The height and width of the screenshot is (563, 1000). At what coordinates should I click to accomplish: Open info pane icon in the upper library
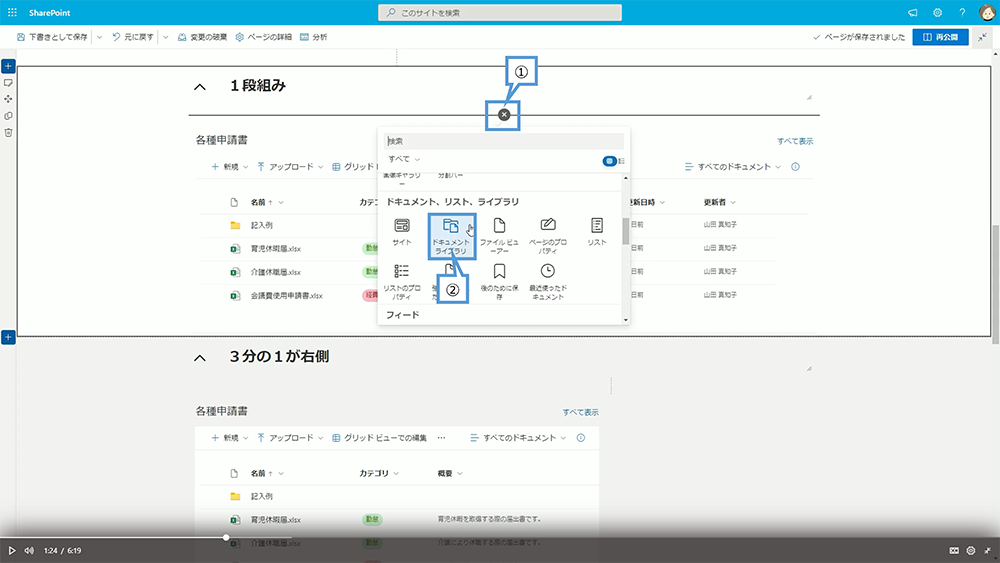click(x=795, y=166)
